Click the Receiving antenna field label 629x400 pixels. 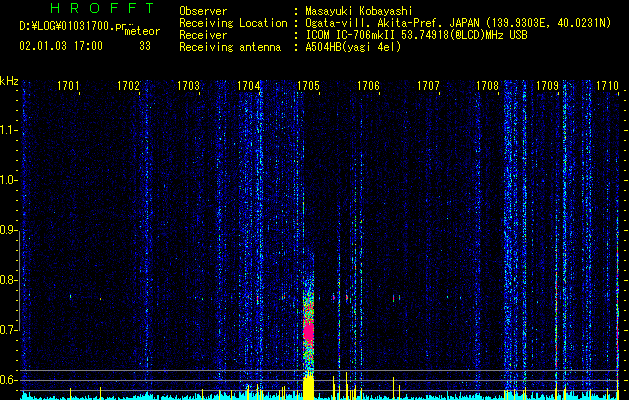(230, 47)
